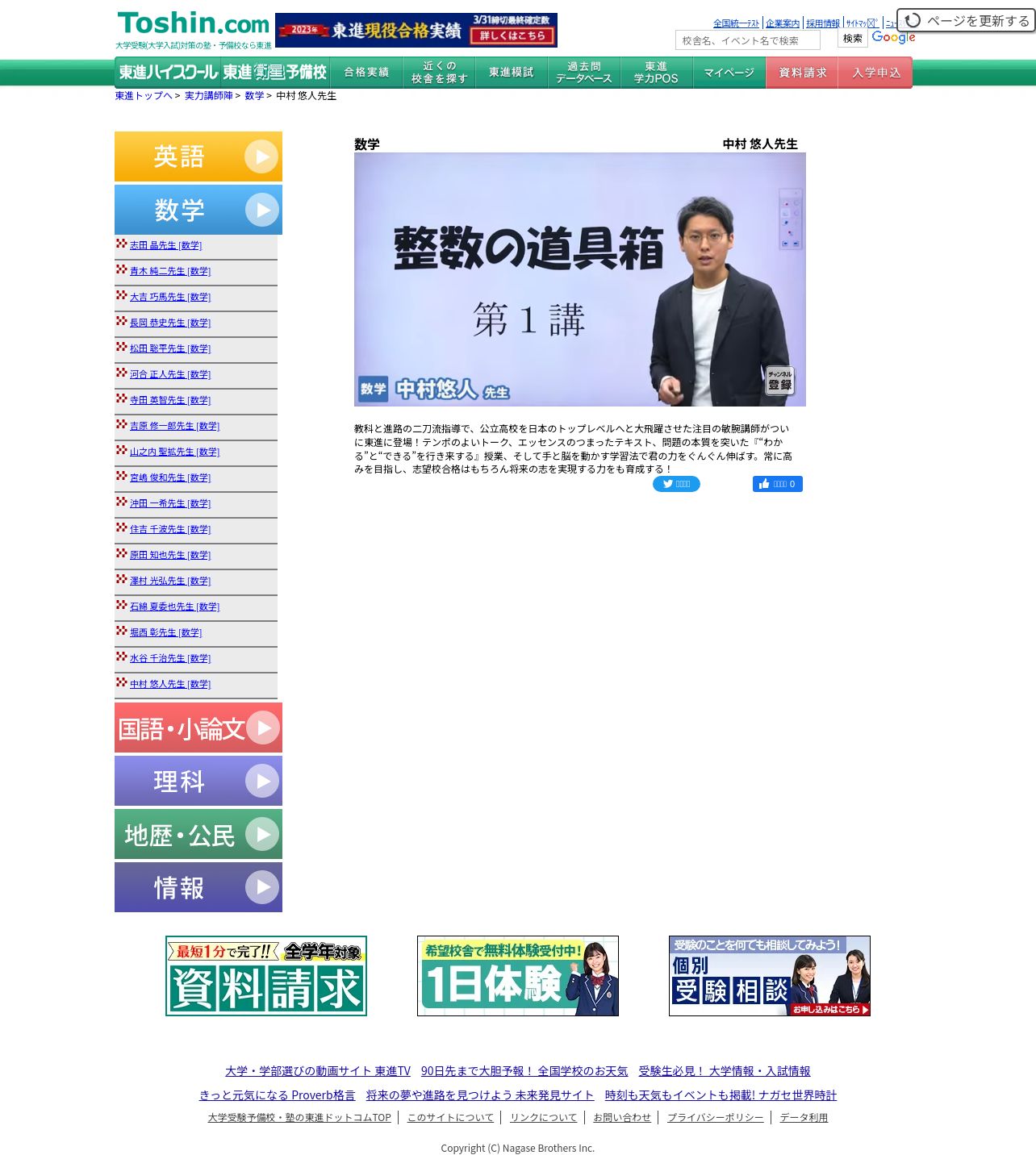Open the サイトマップ header link
1036x1155 pixels.
tap(862, 23)
